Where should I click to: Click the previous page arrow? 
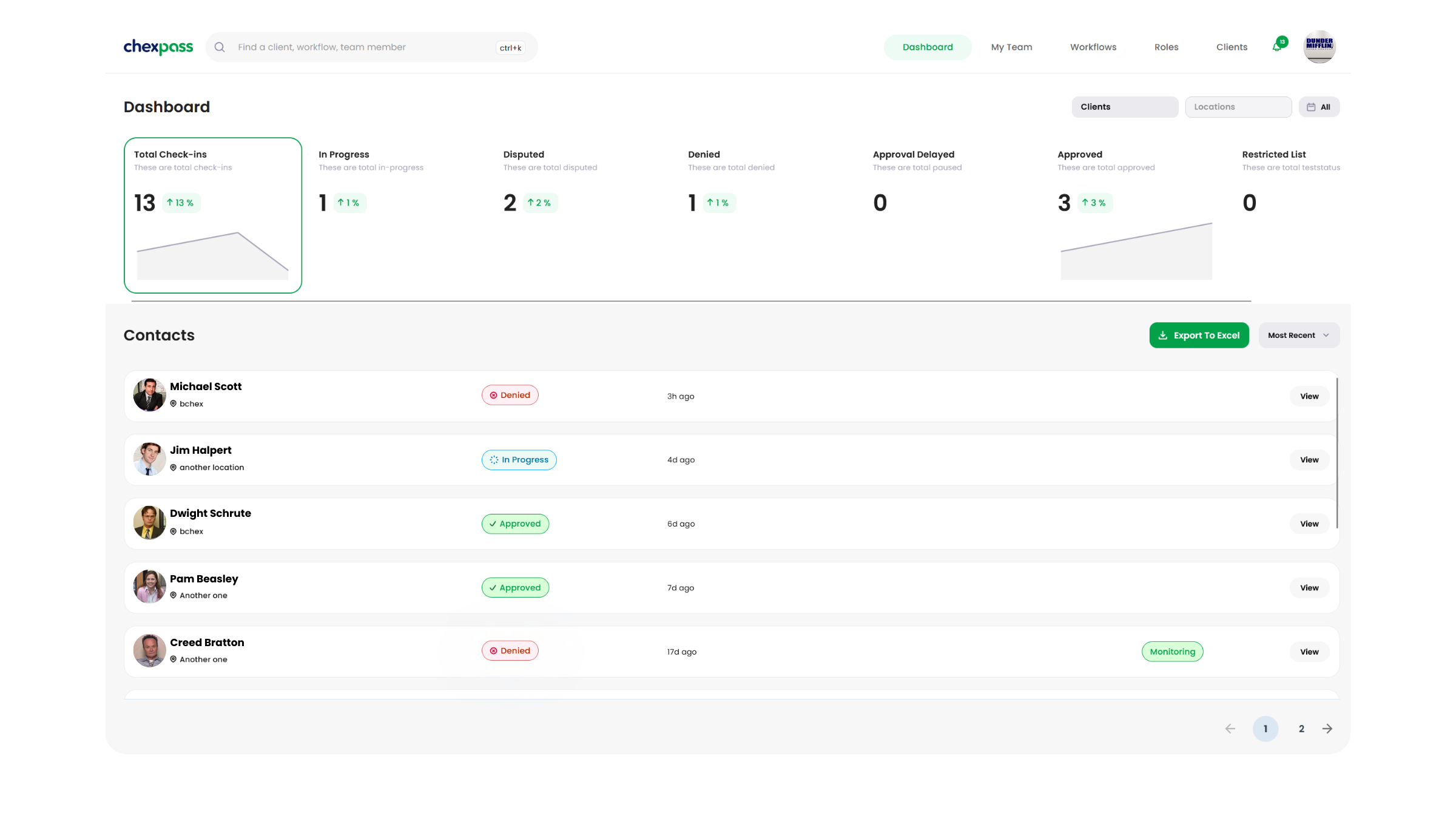point(1230,729)
